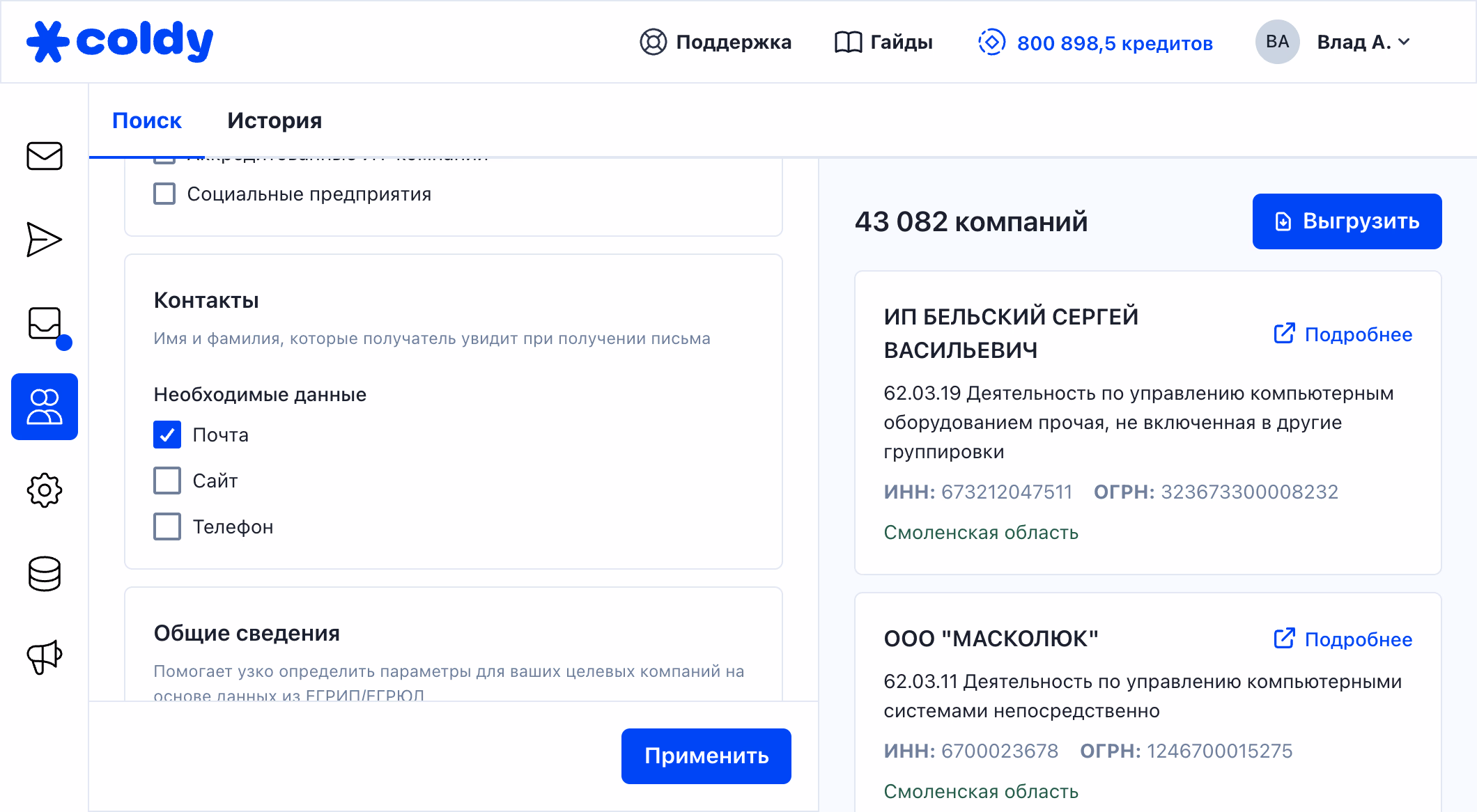Check Социальные предприятия option
This screenshot has width=1477, height=812.
click(x=164, y=194)
